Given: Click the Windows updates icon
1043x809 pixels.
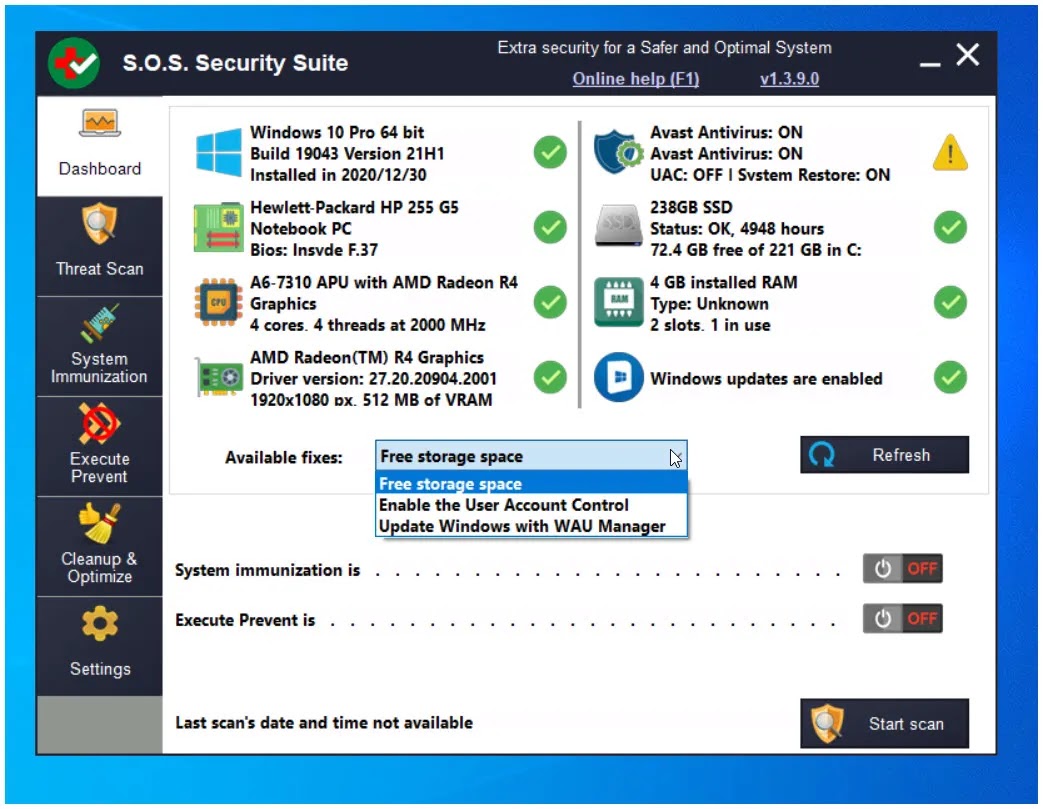Looking at the screenshot, I should pyautogui.click(x=619, y=377).
